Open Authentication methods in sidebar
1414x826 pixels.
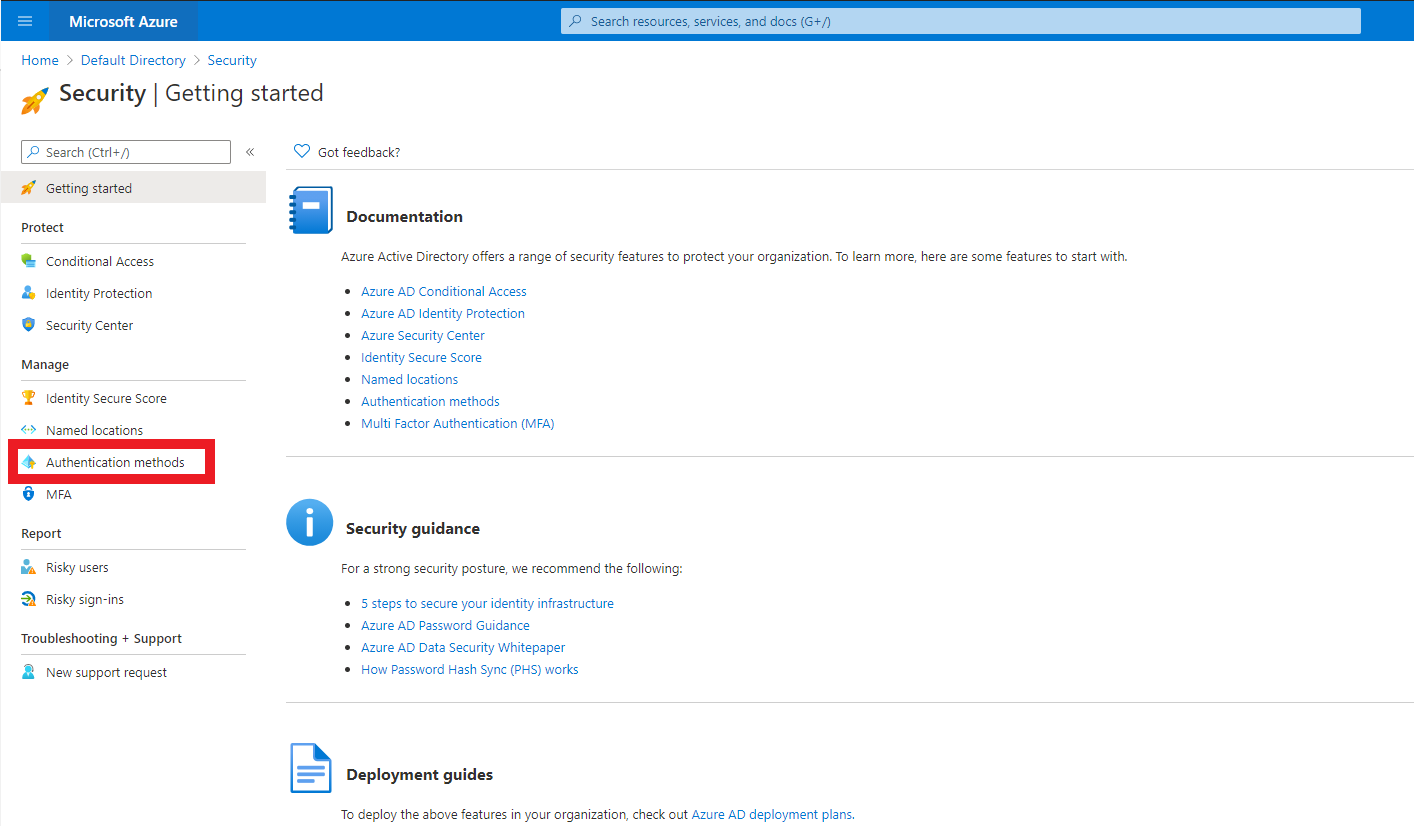click(115, 462)
